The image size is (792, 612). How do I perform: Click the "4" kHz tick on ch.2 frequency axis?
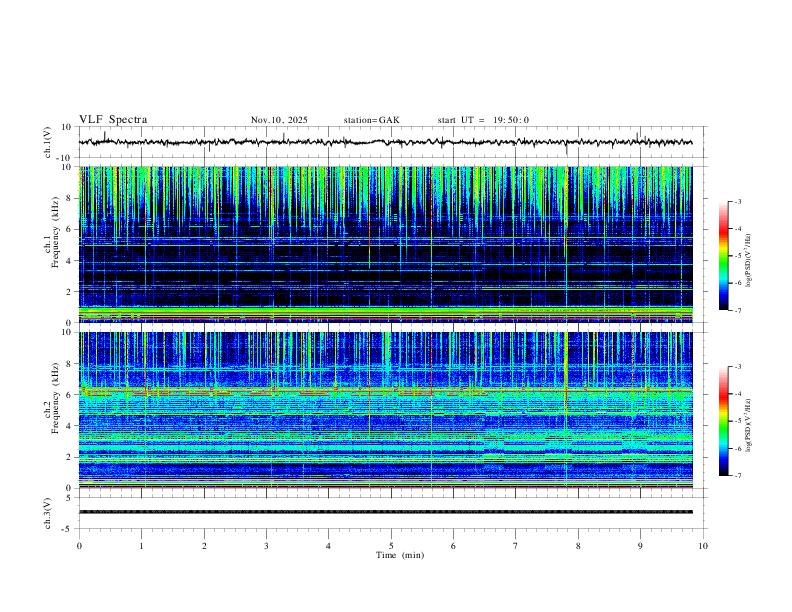(69, 426)
